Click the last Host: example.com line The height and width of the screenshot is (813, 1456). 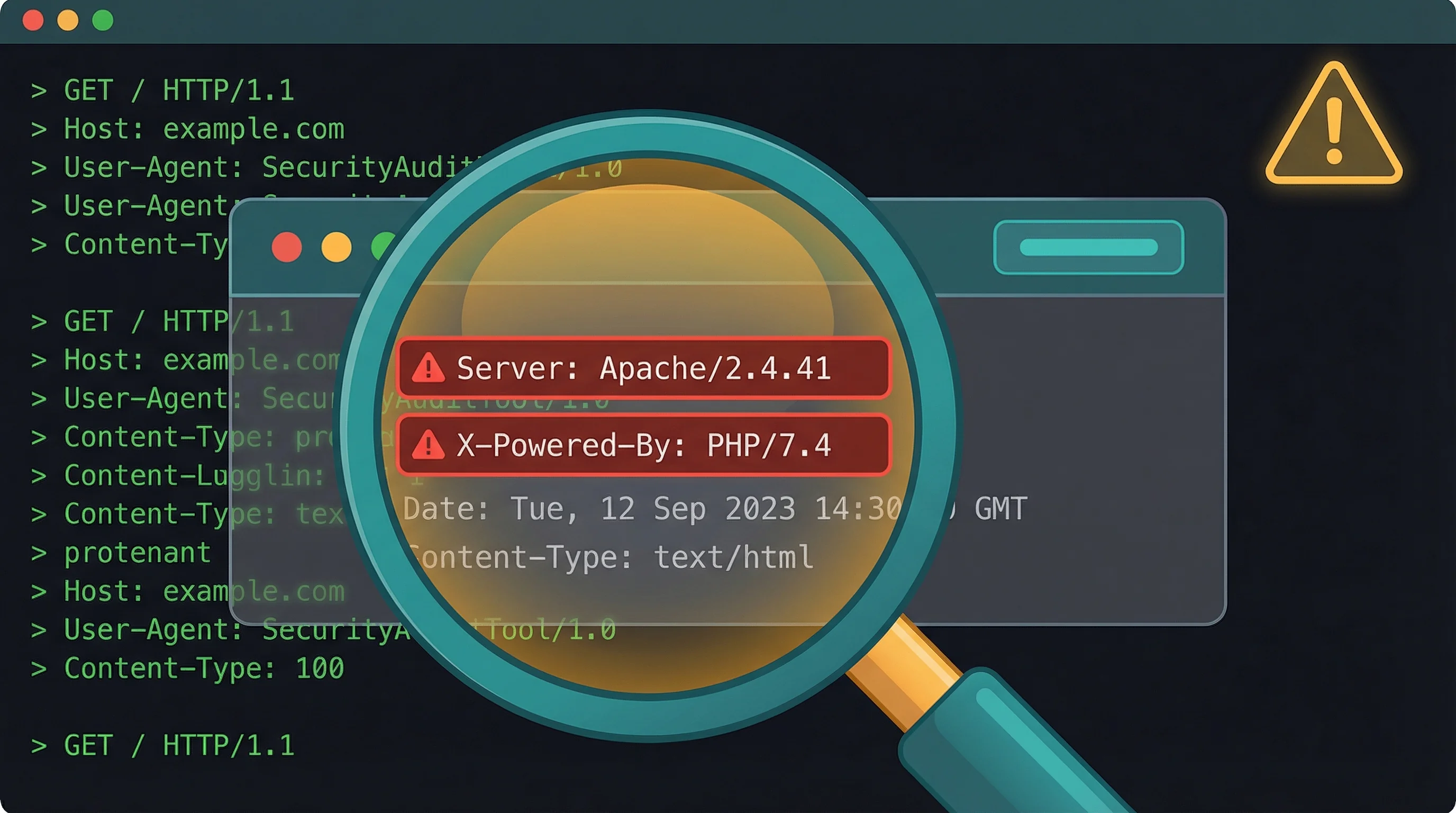(188, 591)
